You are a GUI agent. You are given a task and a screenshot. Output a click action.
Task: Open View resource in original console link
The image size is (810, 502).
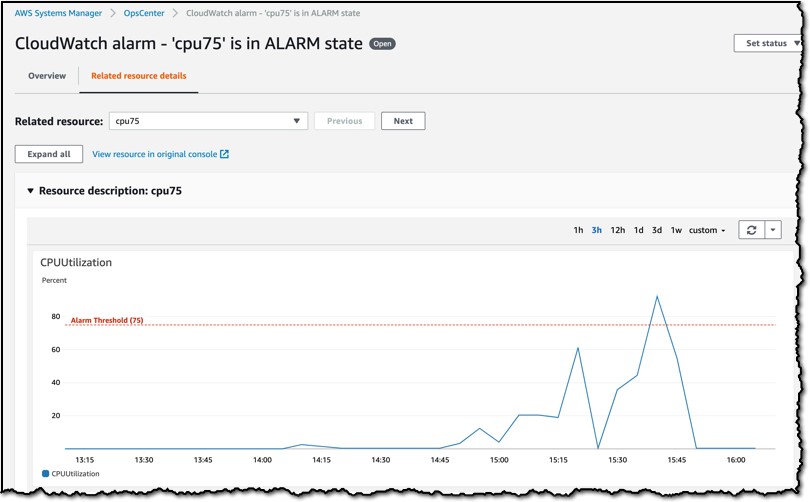[154, 154]
